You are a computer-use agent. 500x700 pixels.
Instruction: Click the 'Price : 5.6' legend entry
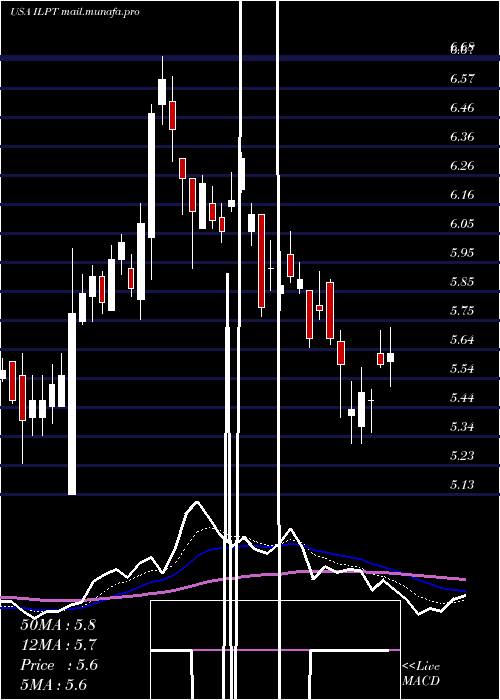pyautogui.click(x=58, y=665)
